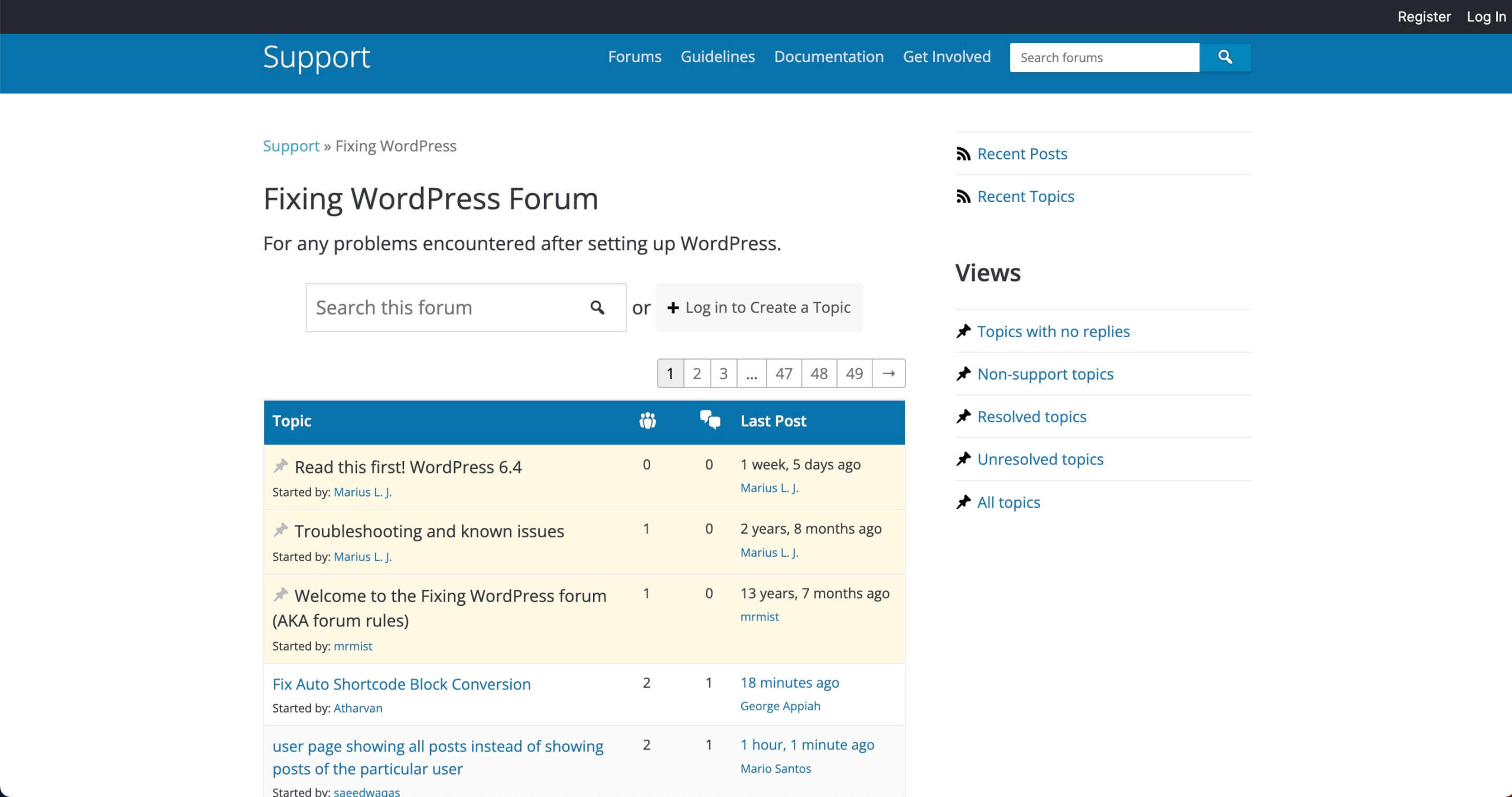Open All topics view
This screenshot has width=1512, height=797.
coord(1009,502)
